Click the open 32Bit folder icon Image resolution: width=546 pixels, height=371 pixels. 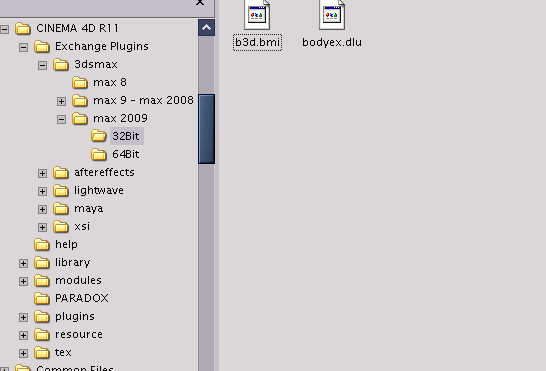coord(99,136)
